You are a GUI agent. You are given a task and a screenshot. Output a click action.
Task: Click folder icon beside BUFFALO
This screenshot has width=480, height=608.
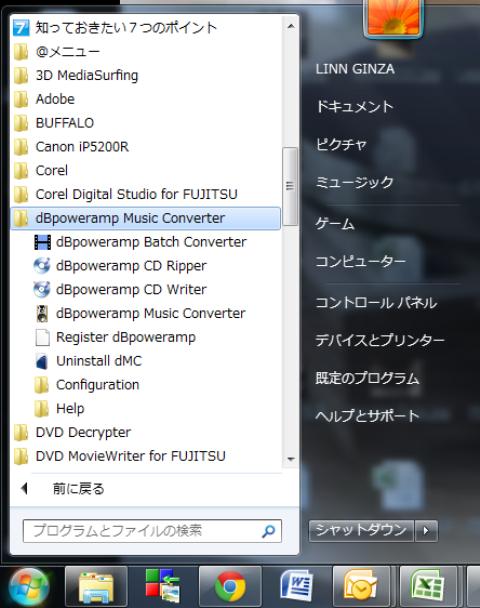(x=21, y=123)
